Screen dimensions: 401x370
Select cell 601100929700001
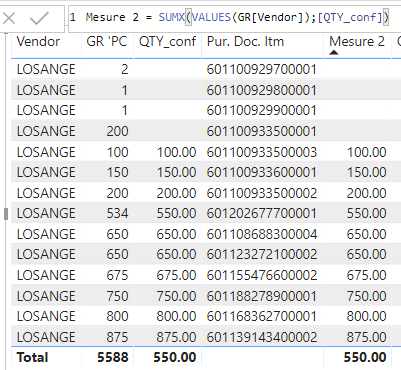point(261,69)
